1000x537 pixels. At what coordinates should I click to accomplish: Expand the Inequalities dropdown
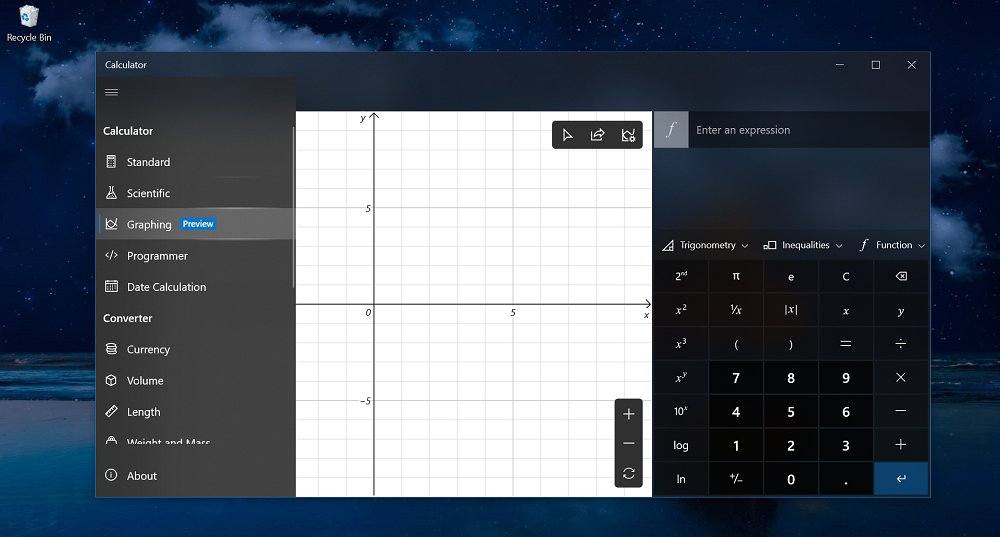click(x=803, y=245)
